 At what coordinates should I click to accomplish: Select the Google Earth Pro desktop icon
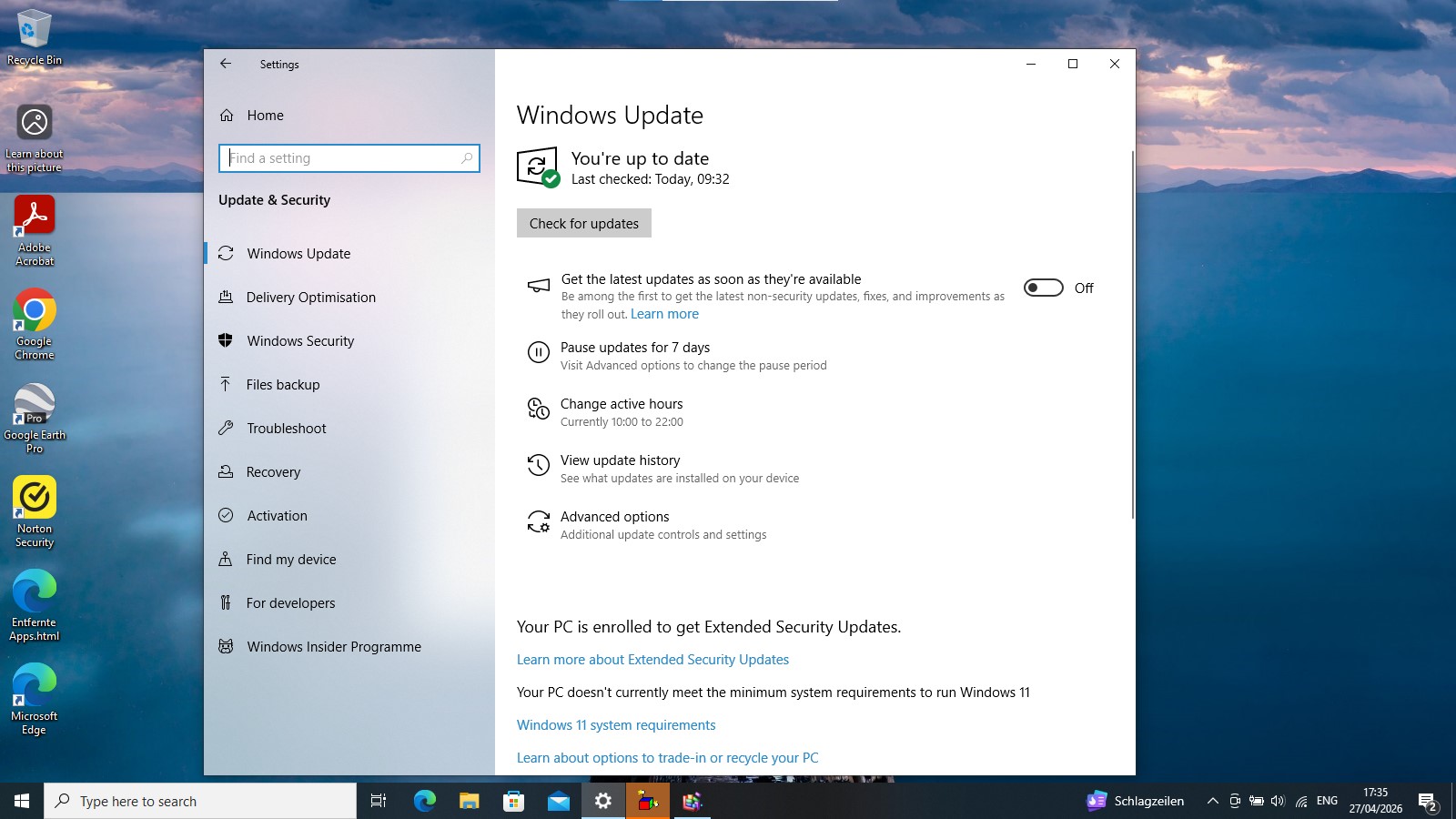tap(35, 419)
